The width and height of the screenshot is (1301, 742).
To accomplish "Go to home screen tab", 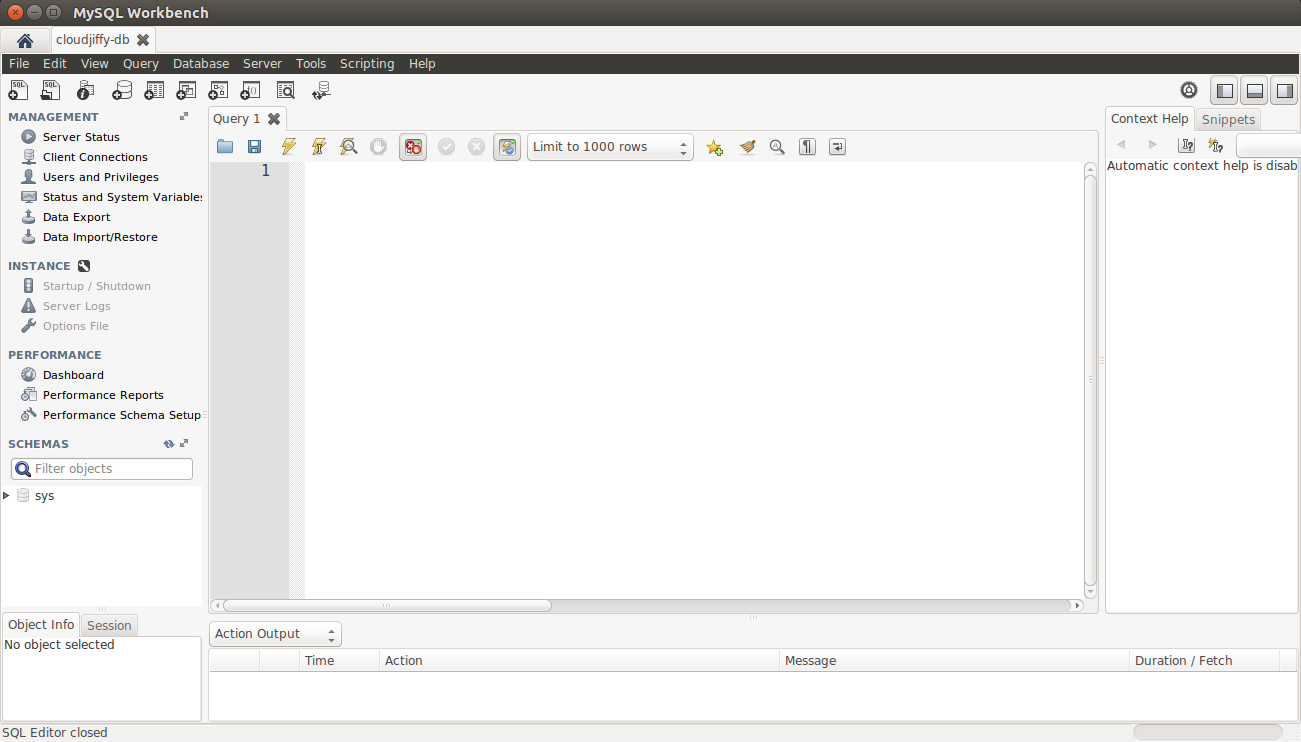I will pos(25,40).
